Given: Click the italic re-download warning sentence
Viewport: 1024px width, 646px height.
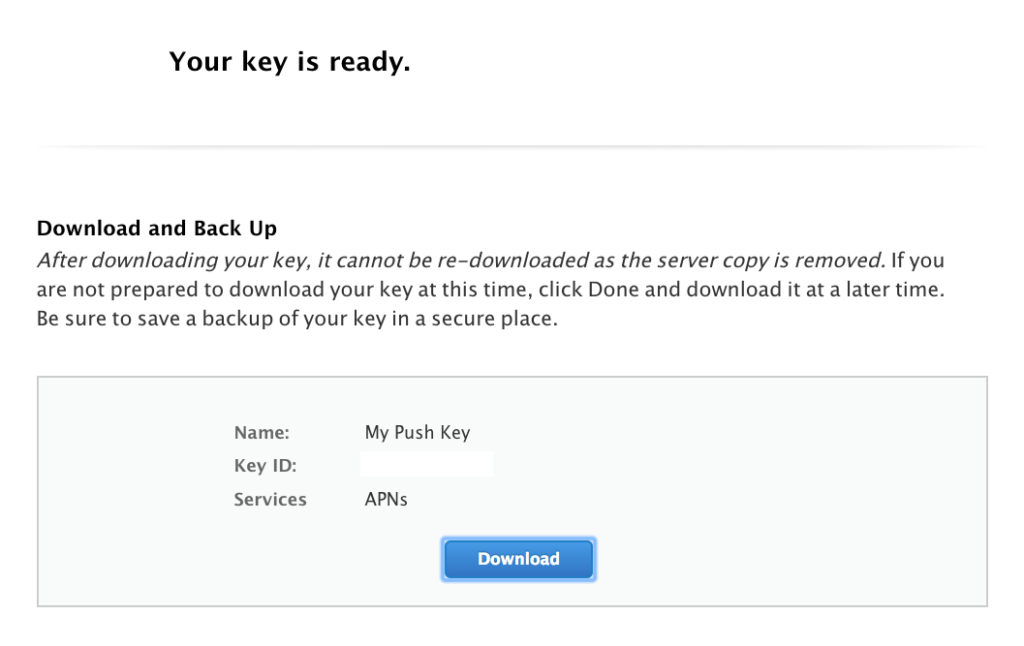Looking at the screenshot, I should coord(460,260).
